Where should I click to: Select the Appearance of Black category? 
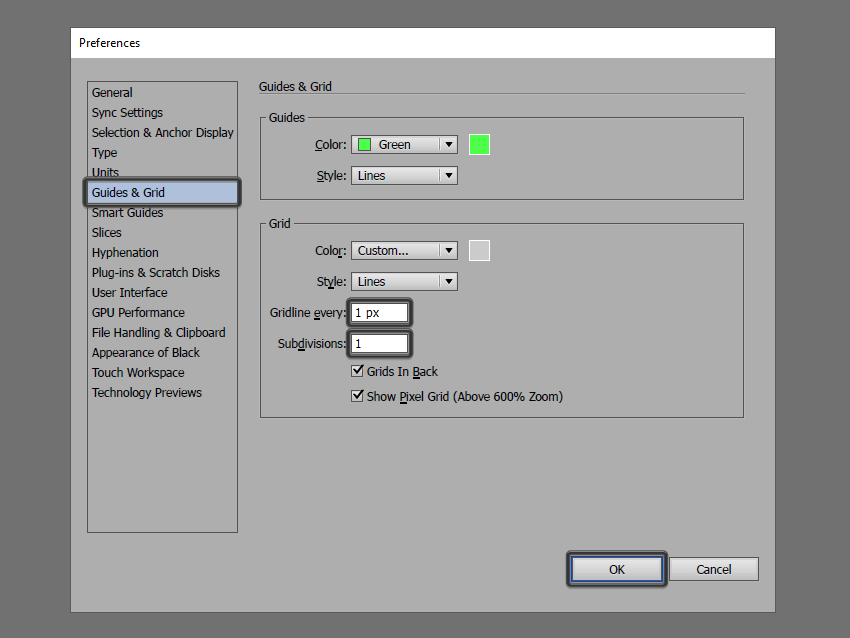[x=147, y=352]
